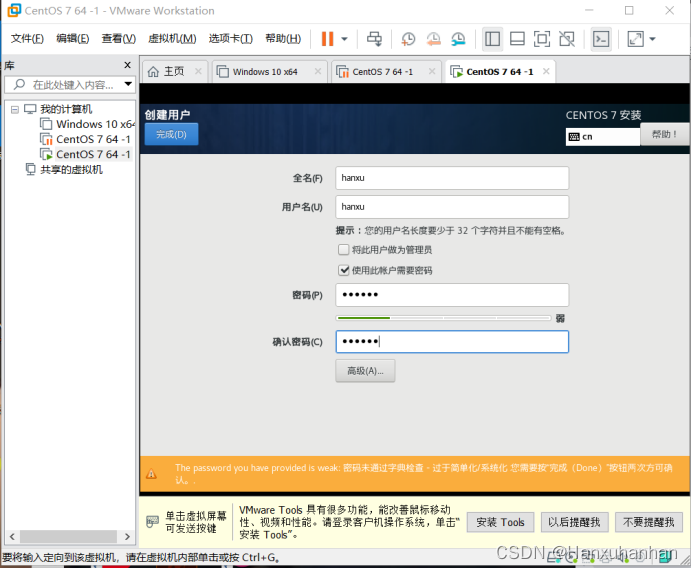Select the paused CentOS 7 64 -1 tree item
The image size is (692, 569).
click(93, 139)
